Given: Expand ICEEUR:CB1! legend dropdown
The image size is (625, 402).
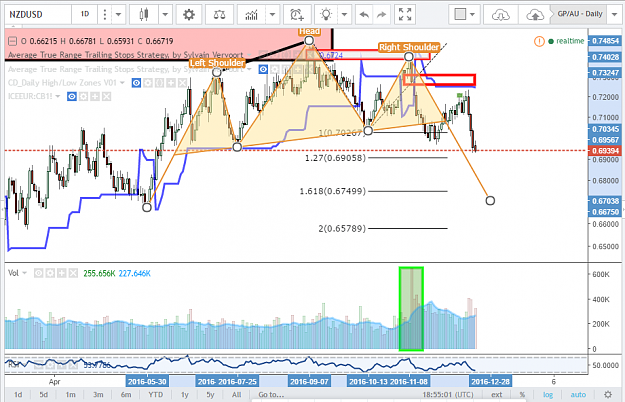Looking at the screenshot, I should click(58, 96).
